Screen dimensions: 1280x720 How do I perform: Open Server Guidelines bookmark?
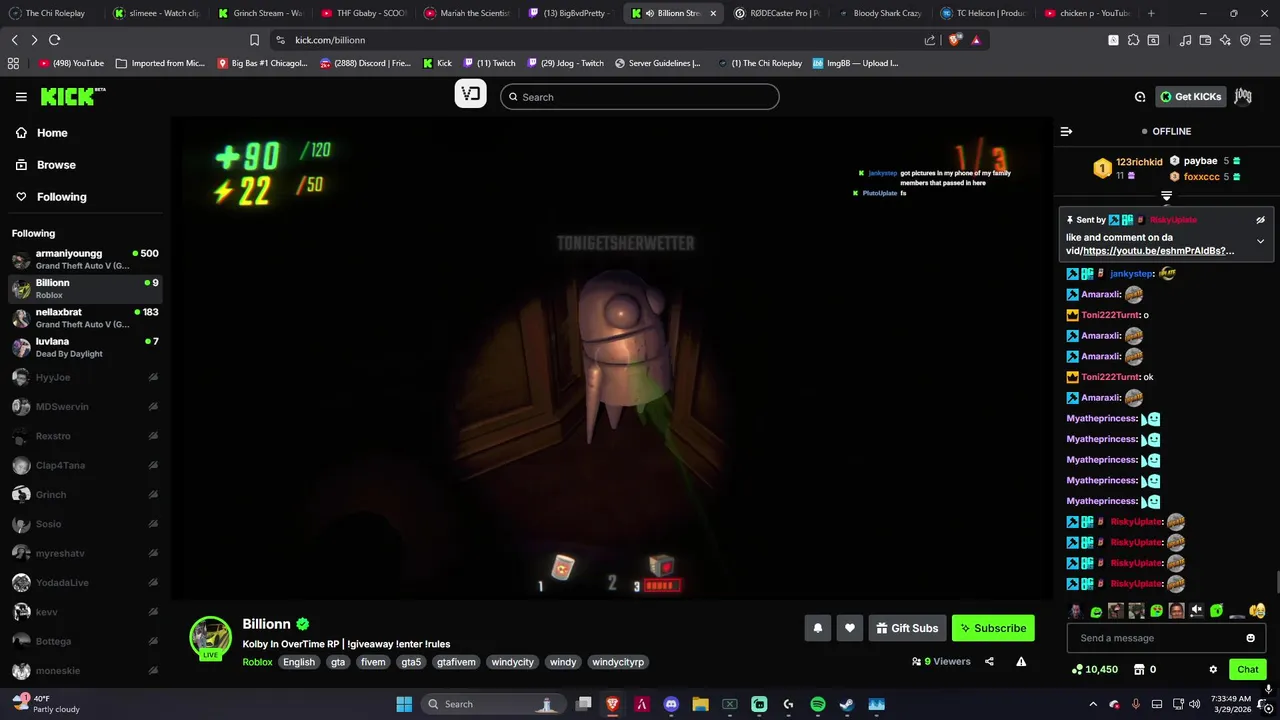click(657, 63)
